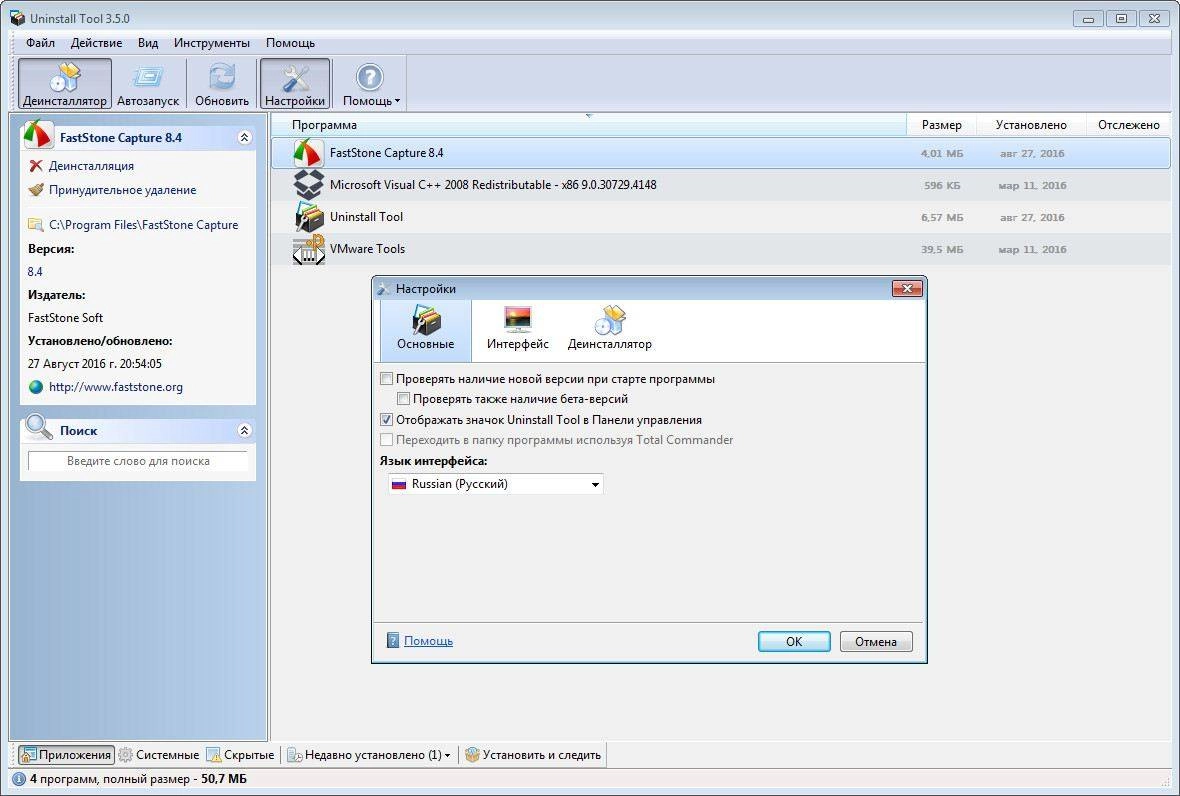The width and height of the screenshot is (1180, 796).
Task: Click help icon next to Помощь link
Action: [x=393, y=640]
